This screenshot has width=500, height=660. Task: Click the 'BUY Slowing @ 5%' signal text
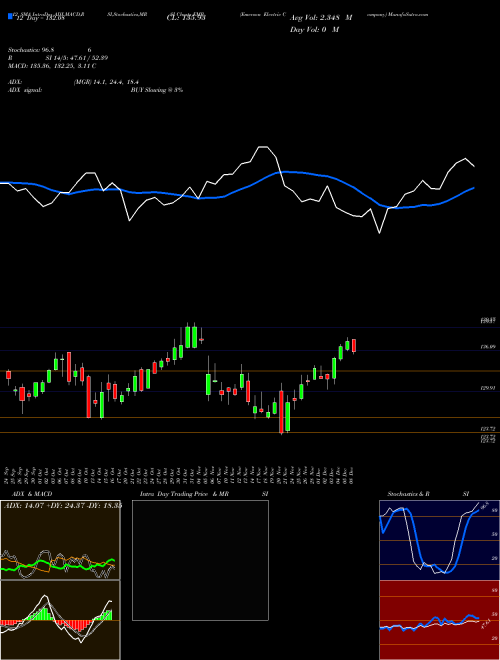[157, 90]
